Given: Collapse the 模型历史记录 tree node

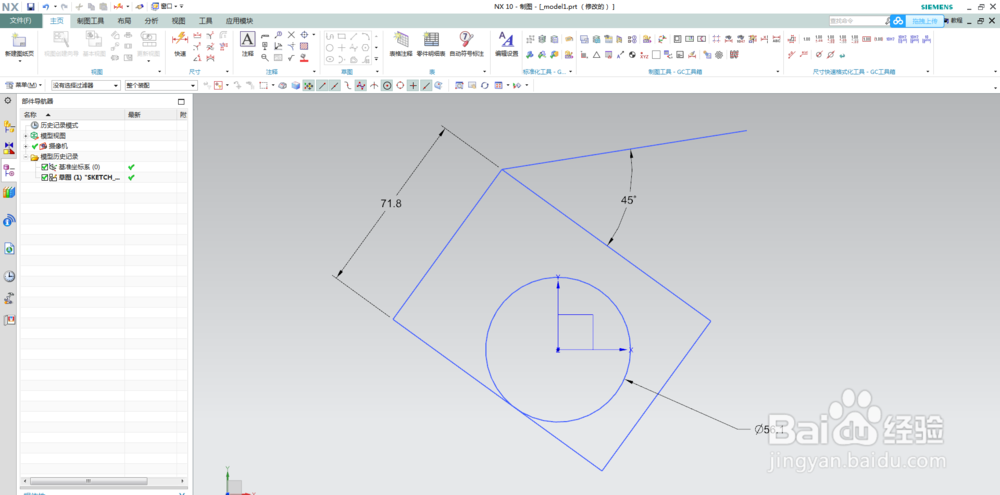Looking at the screenshot, I should (26, 156).
